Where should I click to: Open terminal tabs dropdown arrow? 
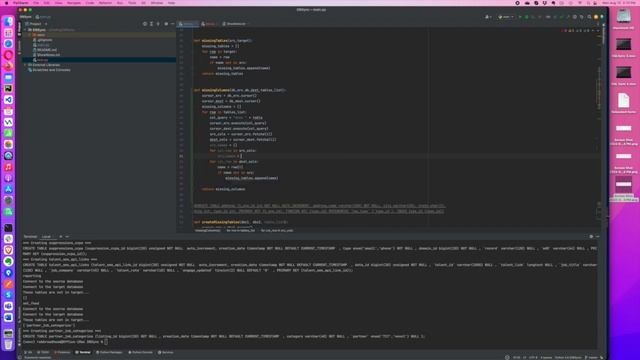click(67, 237)
